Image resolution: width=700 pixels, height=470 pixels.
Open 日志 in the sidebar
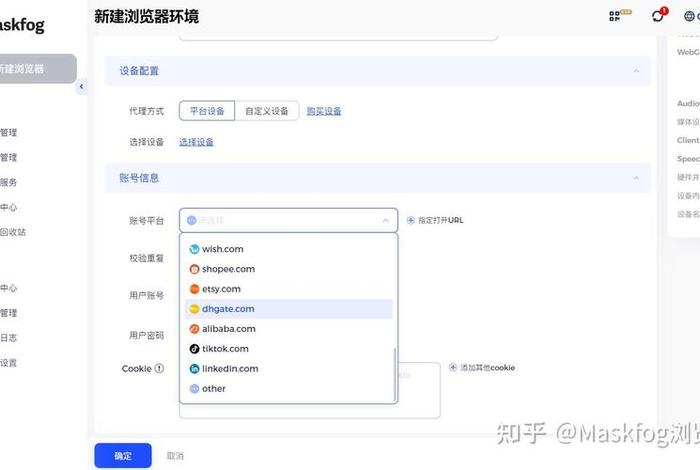tap(8, 338)
